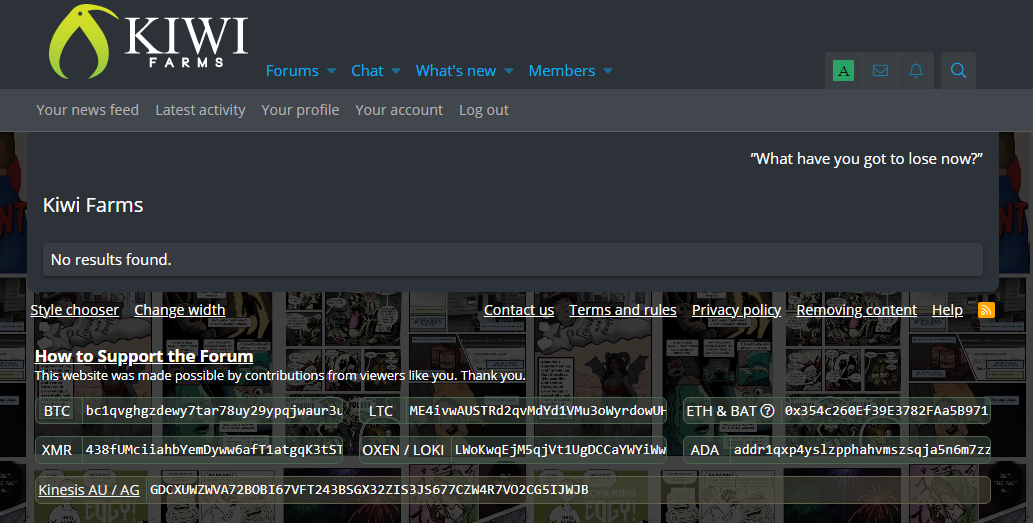Open Latest activity tab
This screenshot has width=1033, height=523.
click(200, 110)
